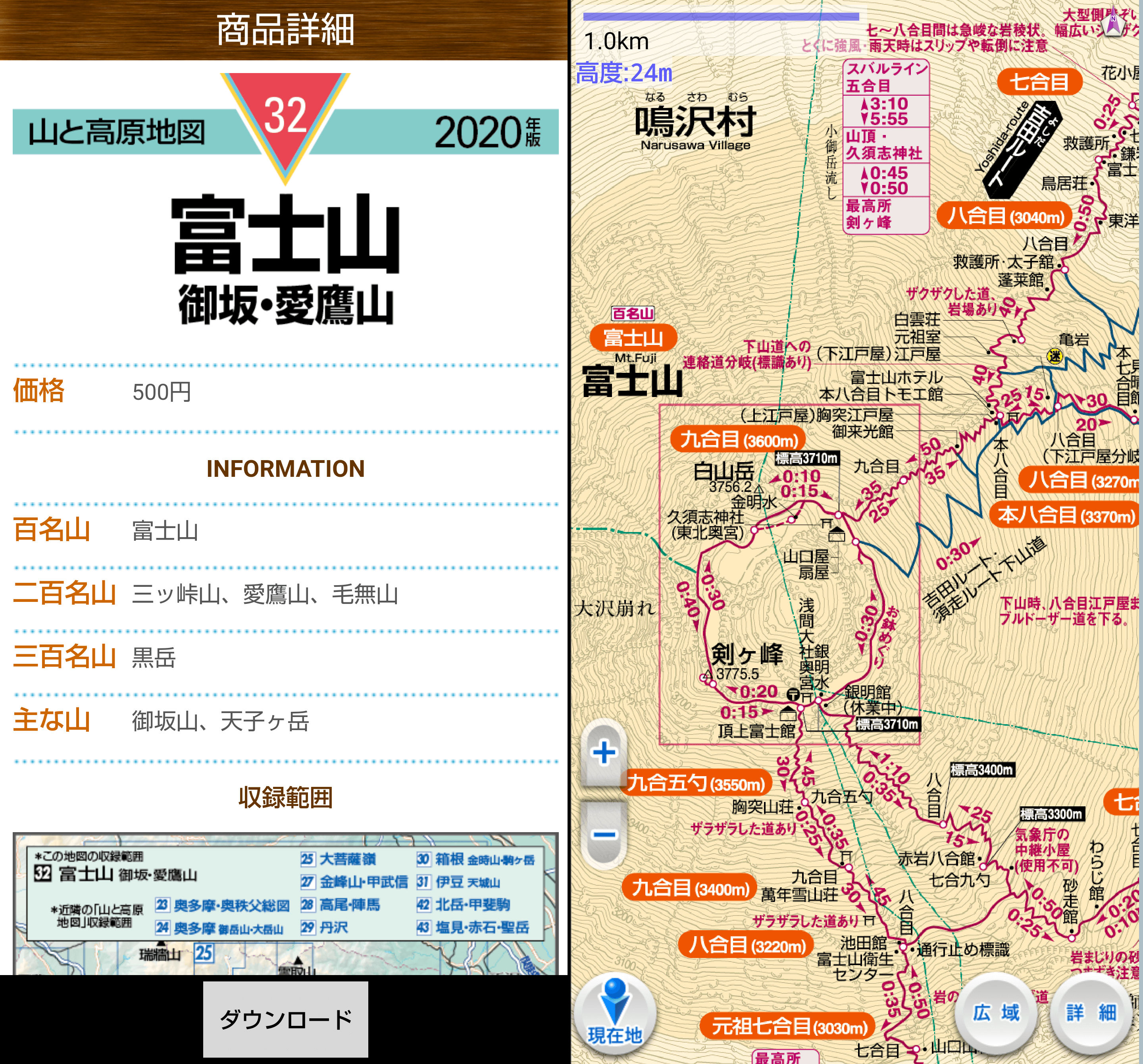Tap the 頂上富士館 hut icon

[788, 714]
